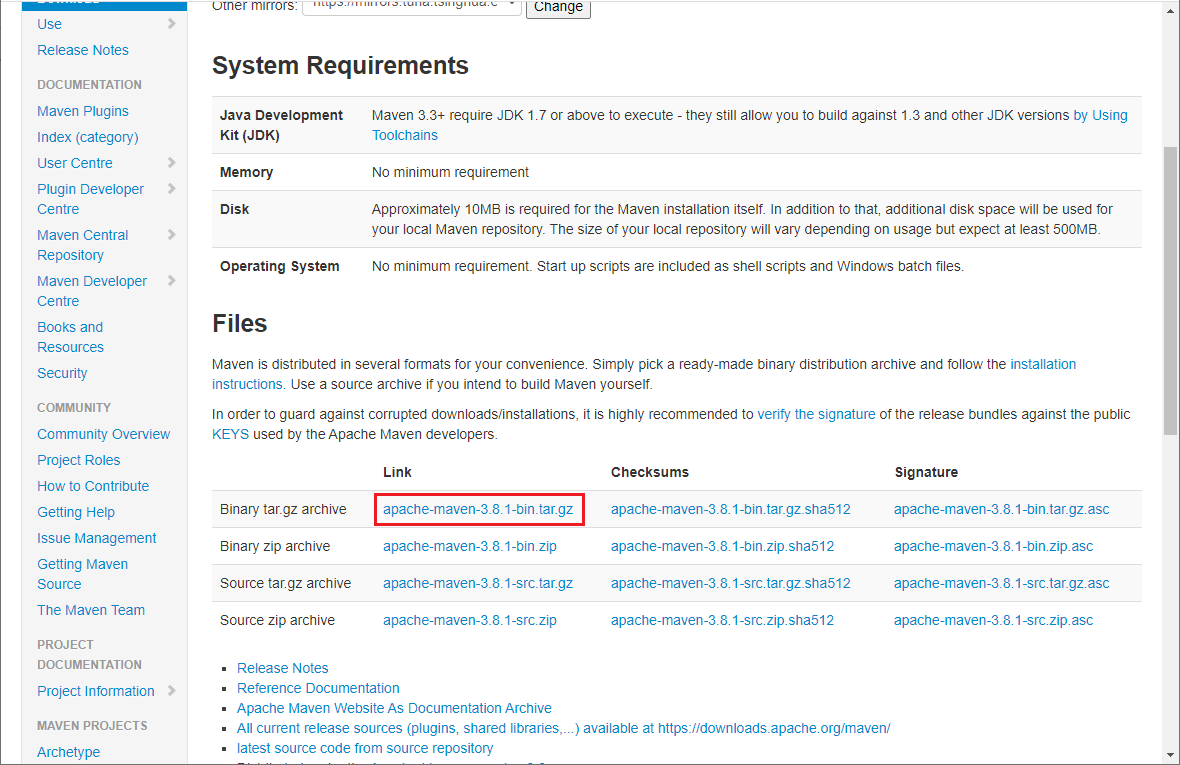Open Project Information link
1180x765 pixels.
tap(96, 691)
